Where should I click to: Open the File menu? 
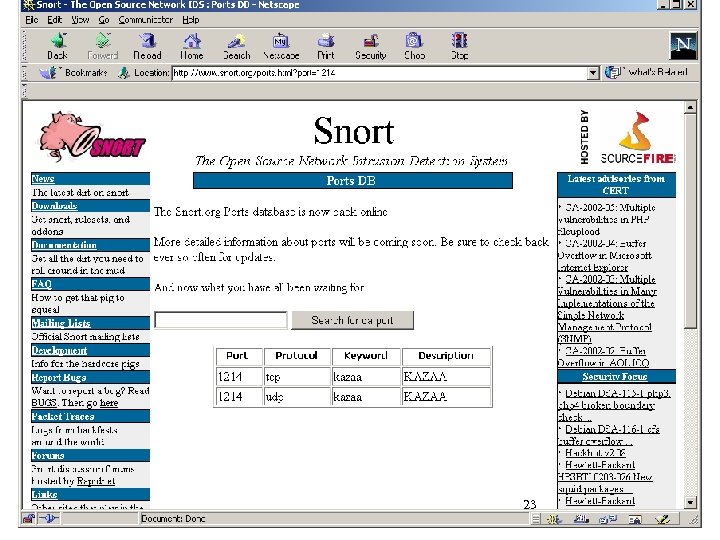coord(32,19)
